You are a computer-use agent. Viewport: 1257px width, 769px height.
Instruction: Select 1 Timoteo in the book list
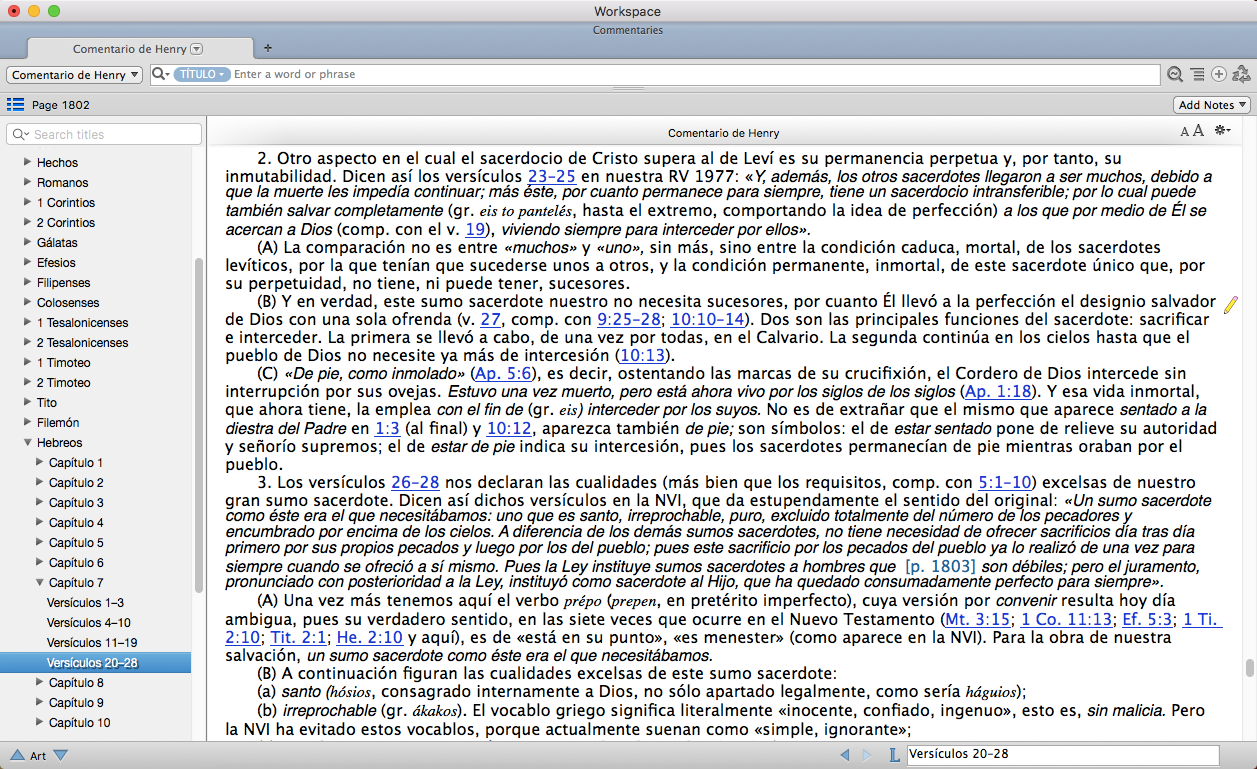coord(64,362)
